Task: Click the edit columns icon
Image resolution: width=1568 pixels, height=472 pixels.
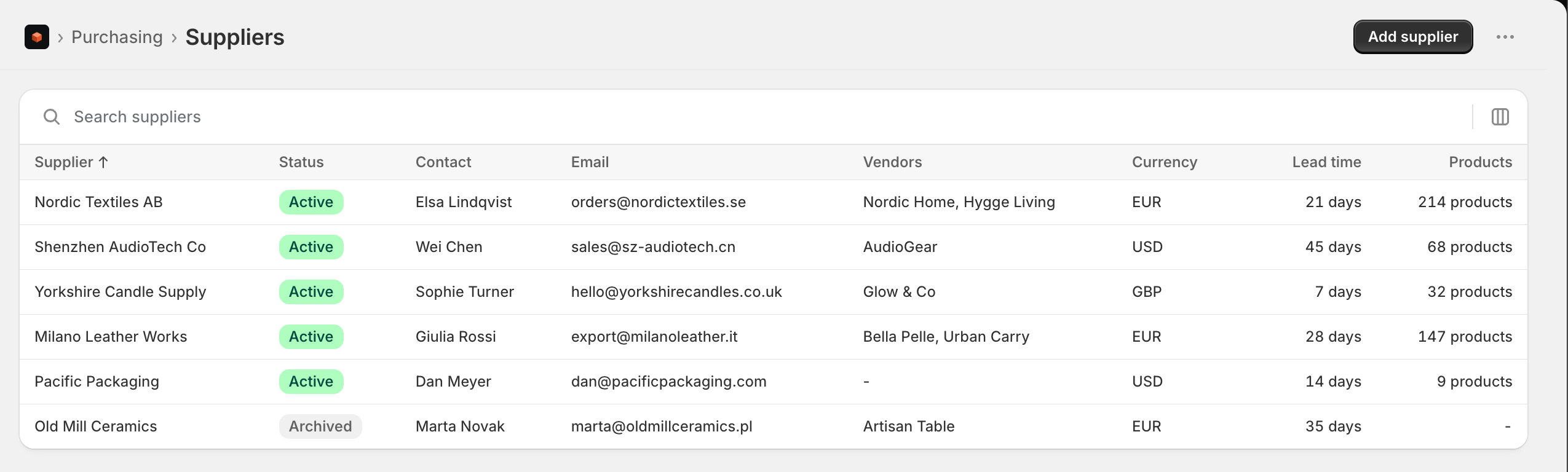Action: (x=1500, y=117)
